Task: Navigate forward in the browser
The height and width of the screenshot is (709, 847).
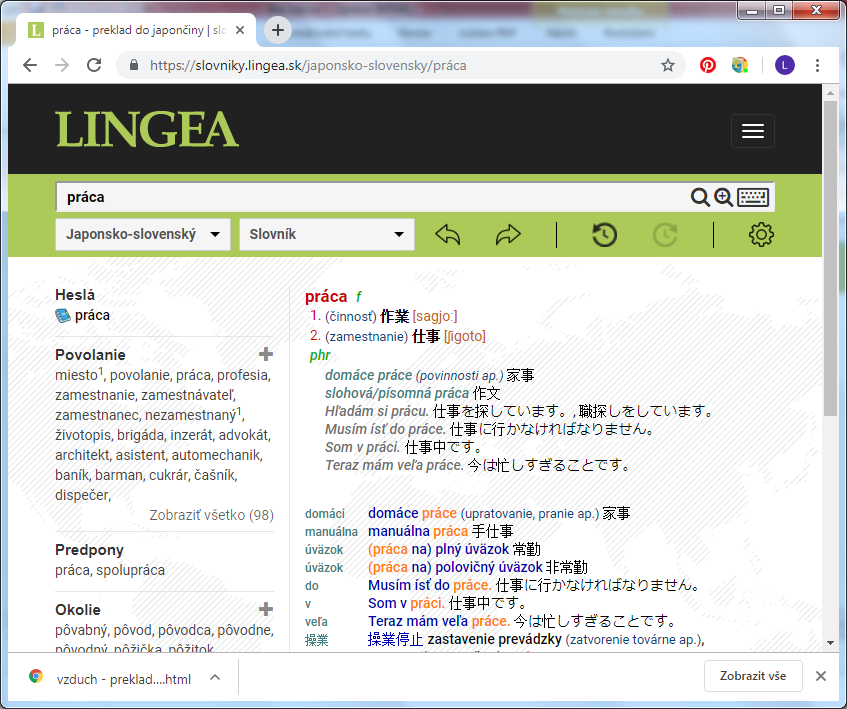Action: [x=62, y=65]
